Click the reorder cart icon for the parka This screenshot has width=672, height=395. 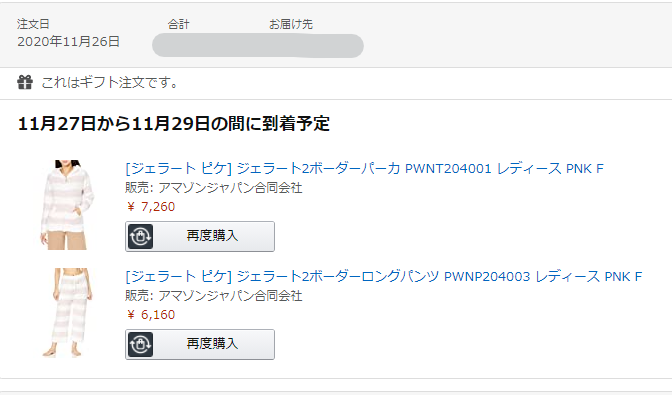140,236
